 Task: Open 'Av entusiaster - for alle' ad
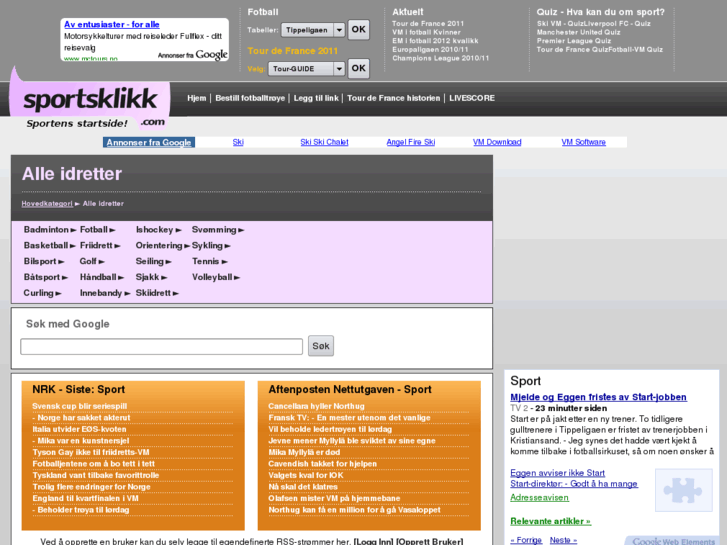coord(112,25)
